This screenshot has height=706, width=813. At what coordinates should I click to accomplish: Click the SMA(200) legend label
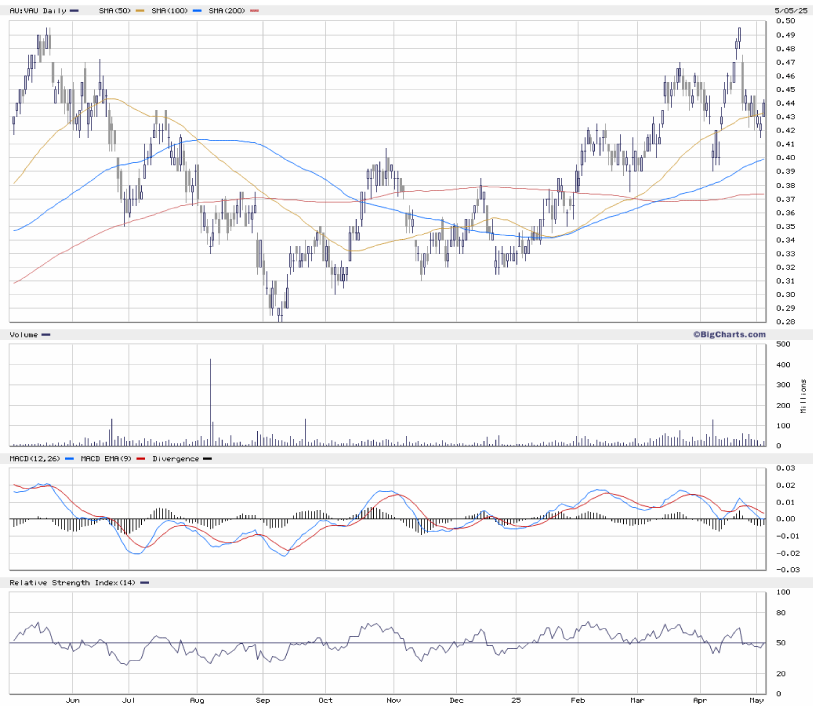click(227, 10)
